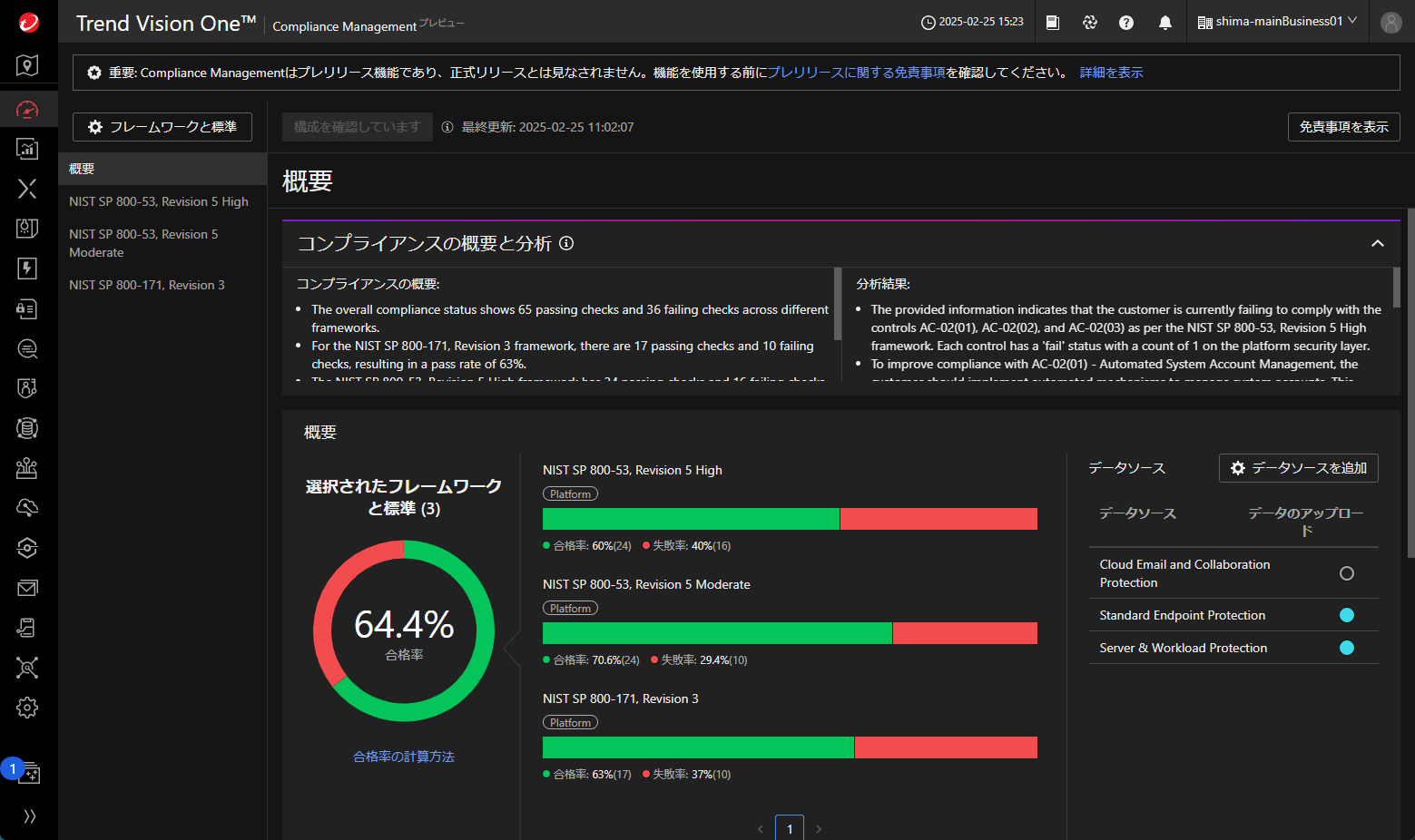
Task: Click the Revision 5 High pass-rate bar
Action: 790,519
